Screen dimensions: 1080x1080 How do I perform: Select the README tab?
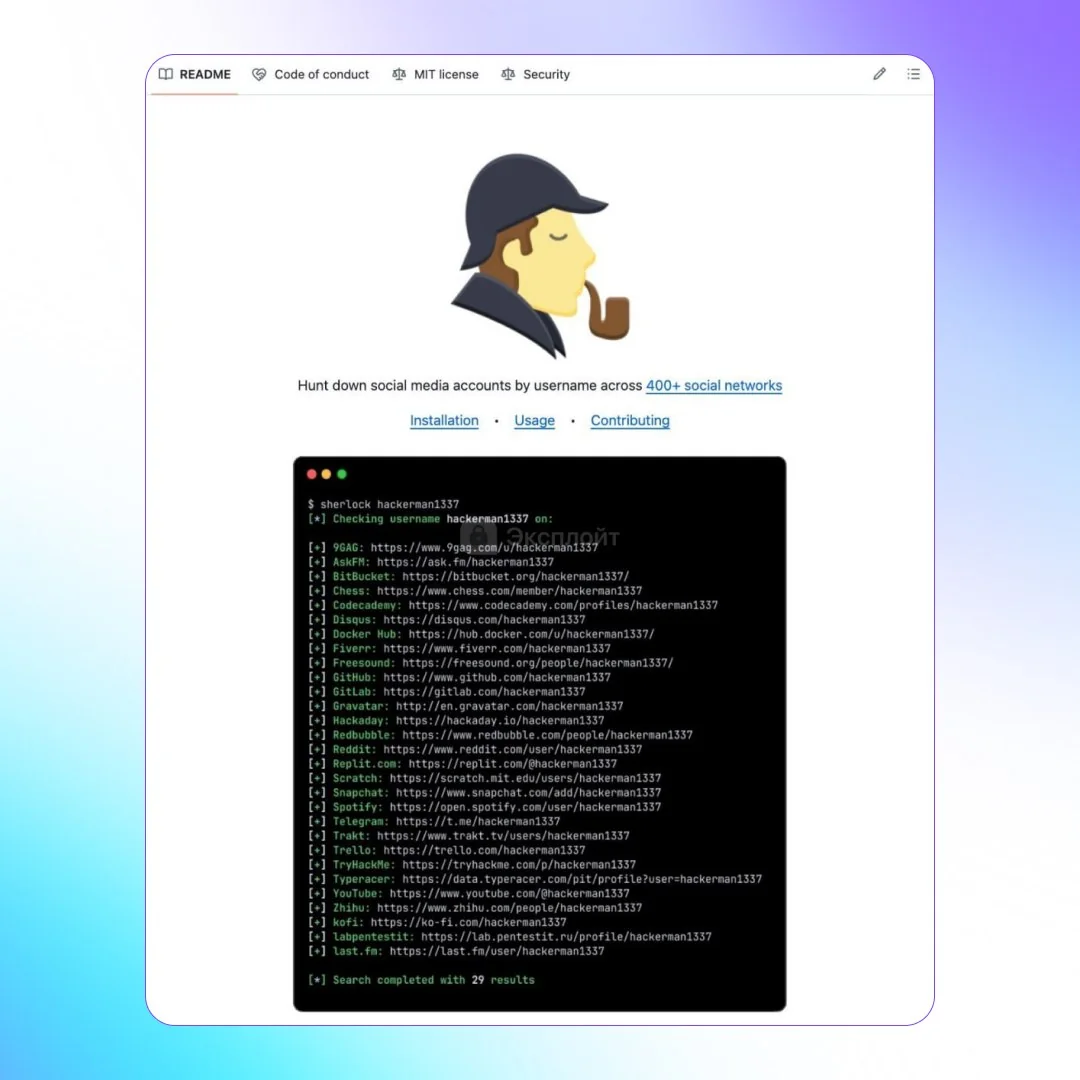205,74
